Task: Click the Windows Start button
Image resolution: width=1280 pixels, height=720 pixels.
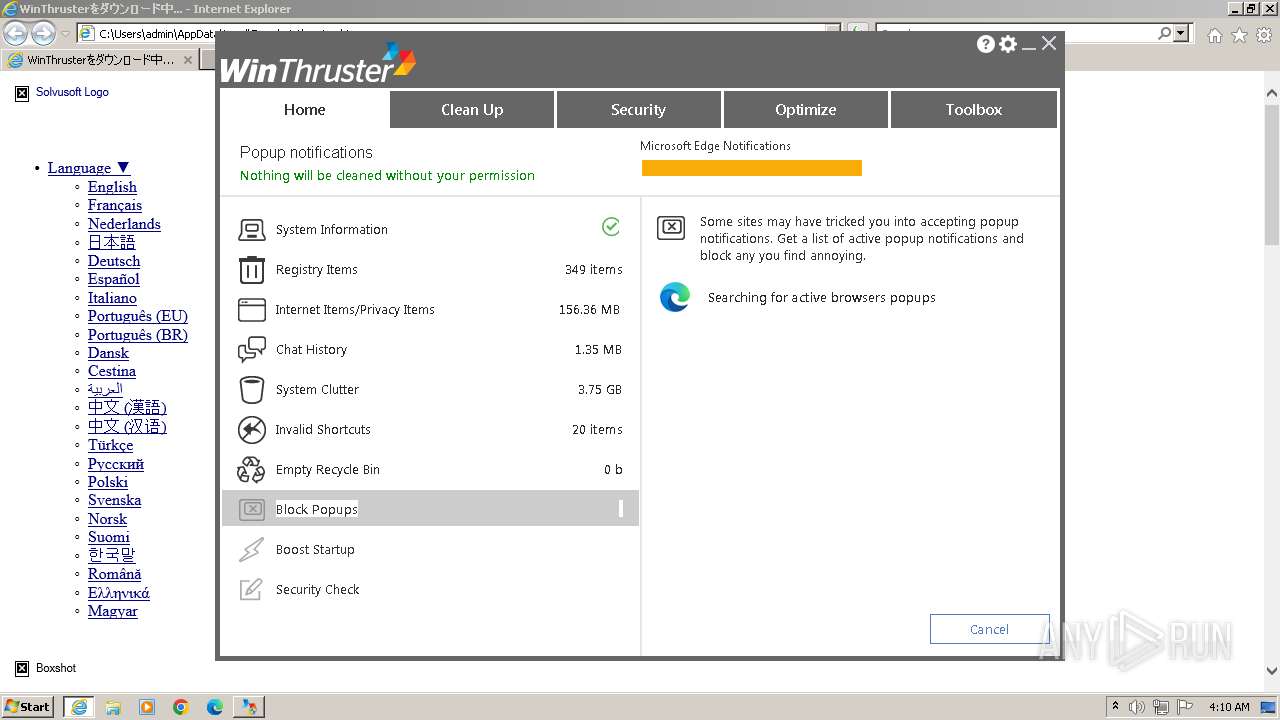Action: click(x=28, y=707)
